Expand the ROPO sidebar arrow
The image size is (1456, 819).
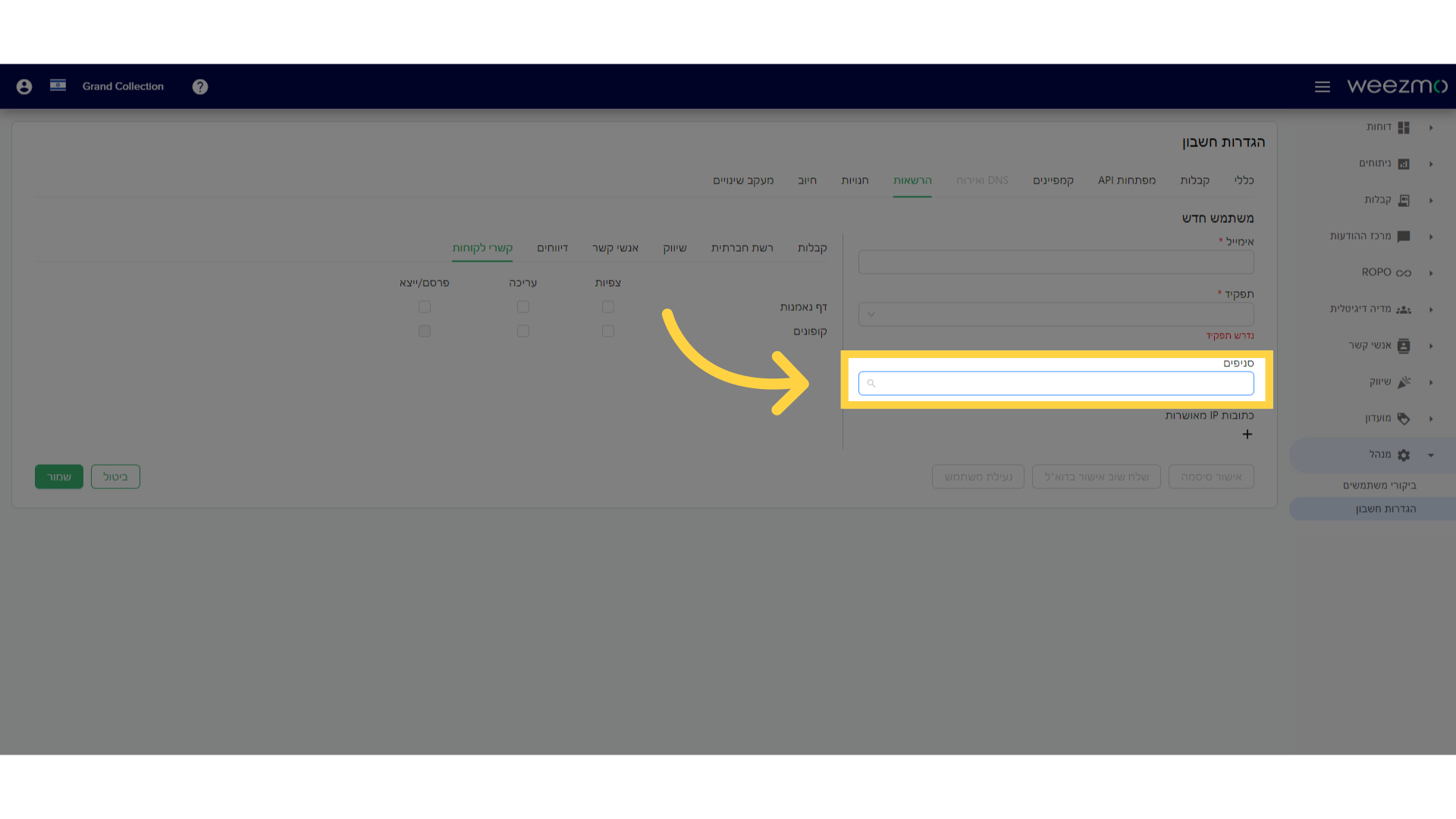[1431, 273]
